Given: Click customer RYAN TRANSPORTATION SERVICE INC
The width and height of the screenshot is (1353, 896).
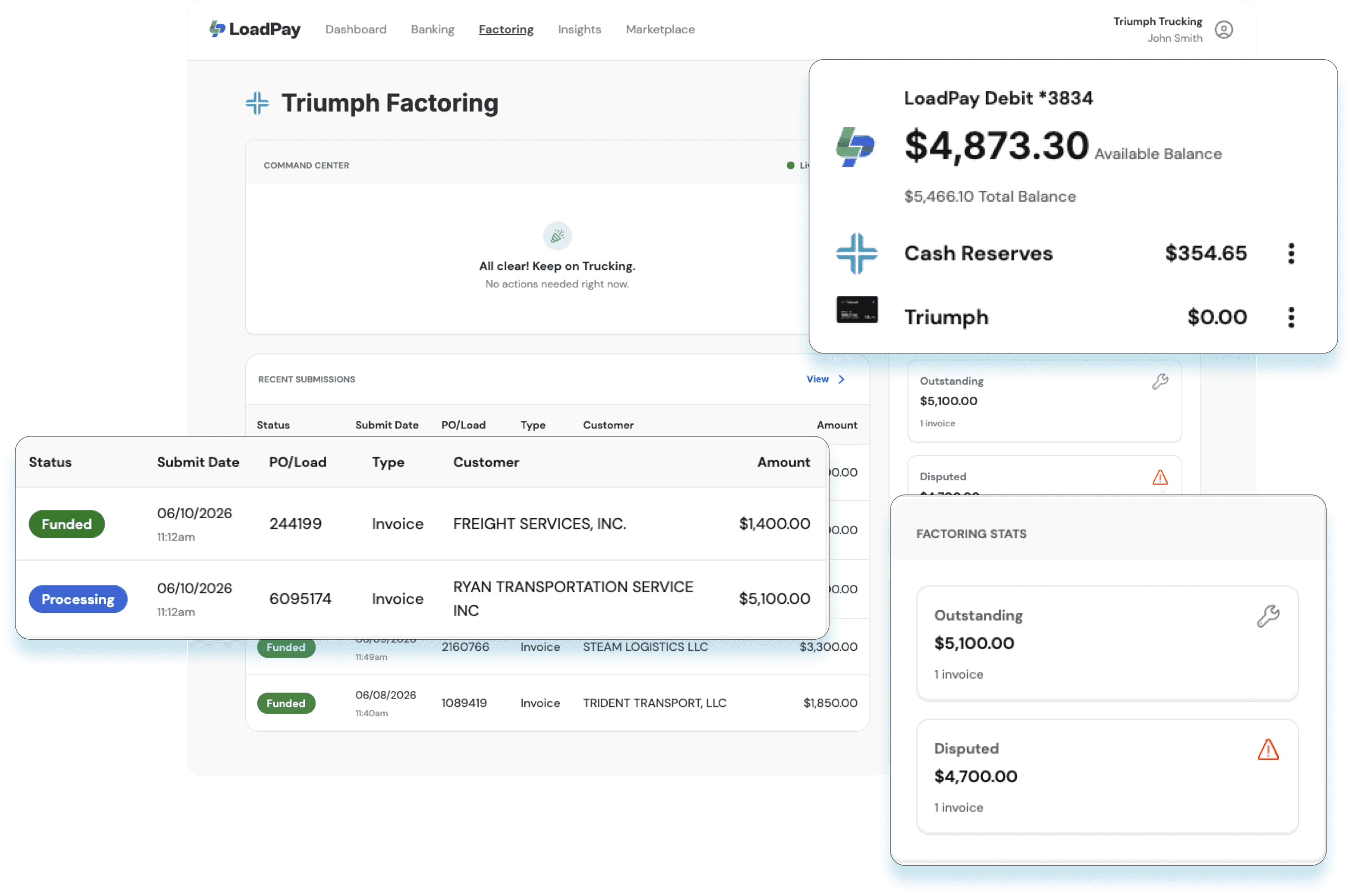Looking at the screenshot, I should click(x=573, y=598).
